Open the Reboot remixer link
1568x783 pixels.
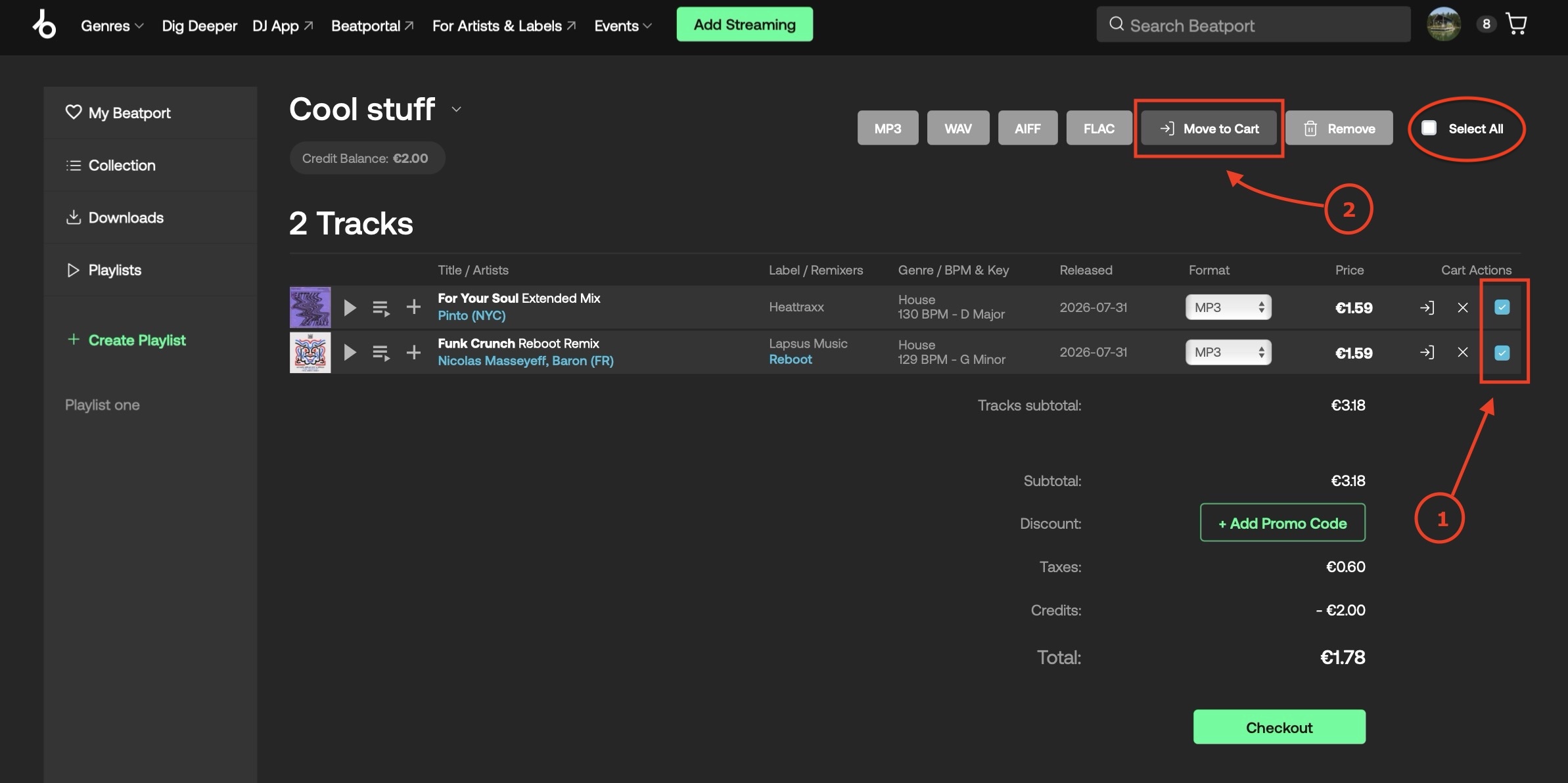pos(791,359)
